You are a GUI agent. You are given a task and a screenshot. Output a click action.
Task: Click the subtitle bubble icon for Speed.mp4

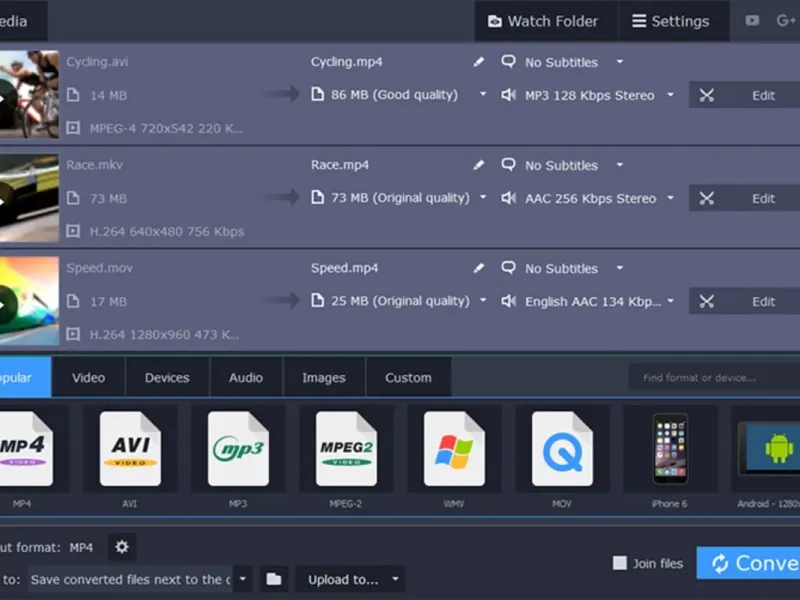coord(508,268)
